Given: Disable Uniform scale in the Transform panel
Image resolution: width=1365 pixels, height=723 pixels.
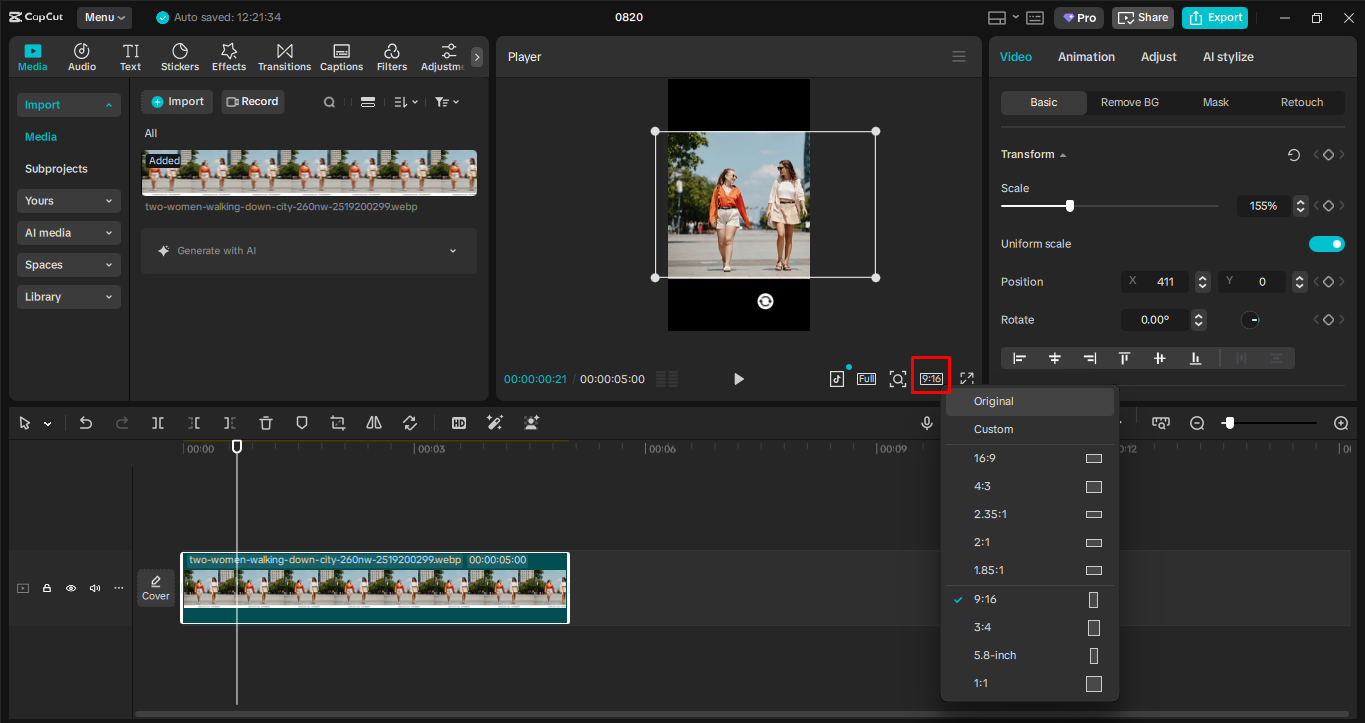Looking at the screenshot, I should [x=1327, y=243].
